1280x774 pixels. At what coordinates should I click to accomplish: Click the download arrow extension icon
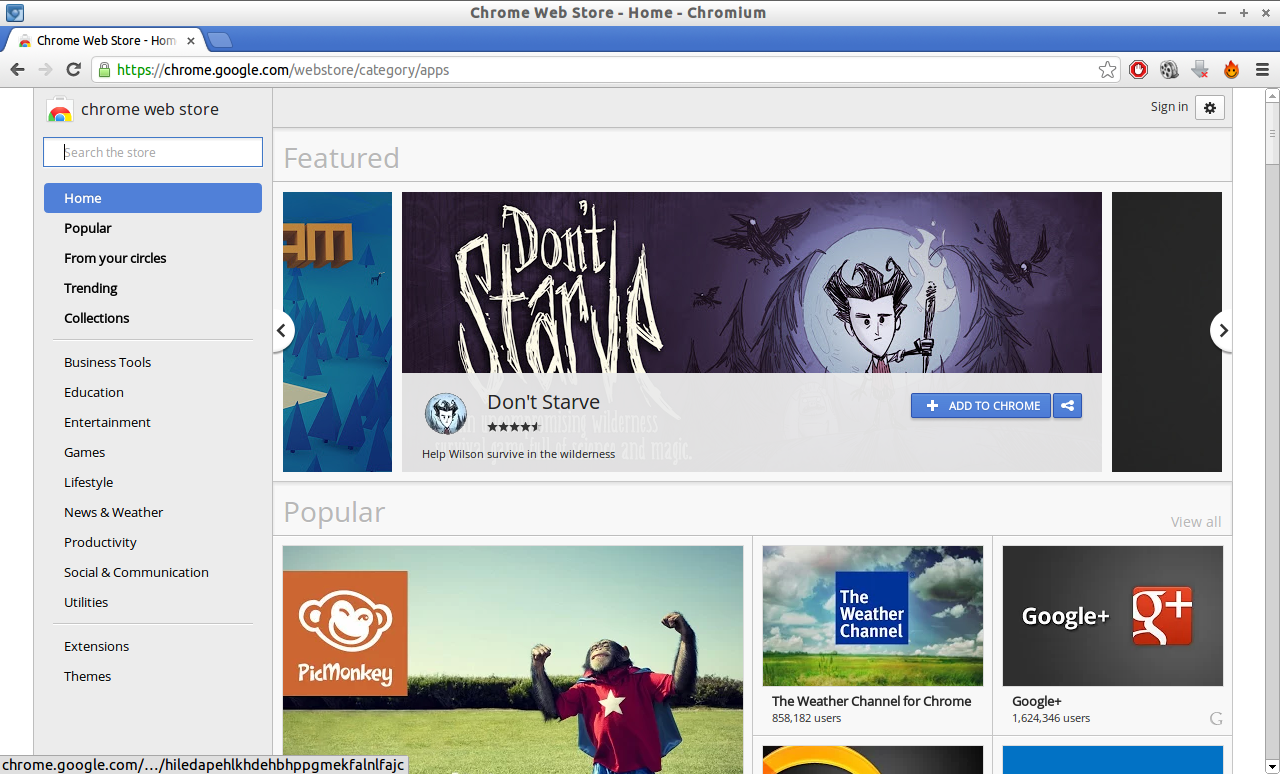(x=1200, y=70)
